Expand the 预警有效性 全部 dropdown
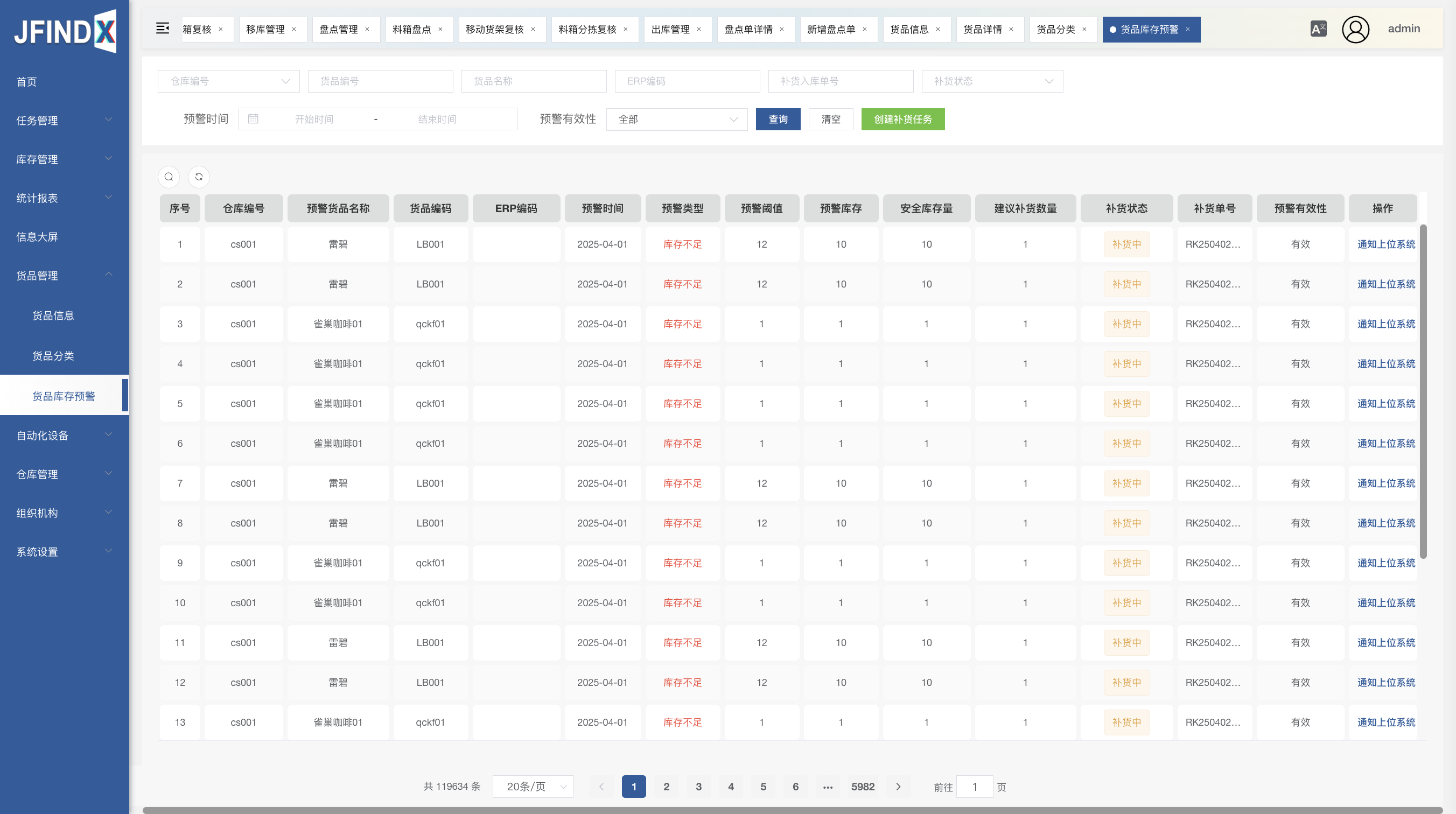 (x=676, y=120)
